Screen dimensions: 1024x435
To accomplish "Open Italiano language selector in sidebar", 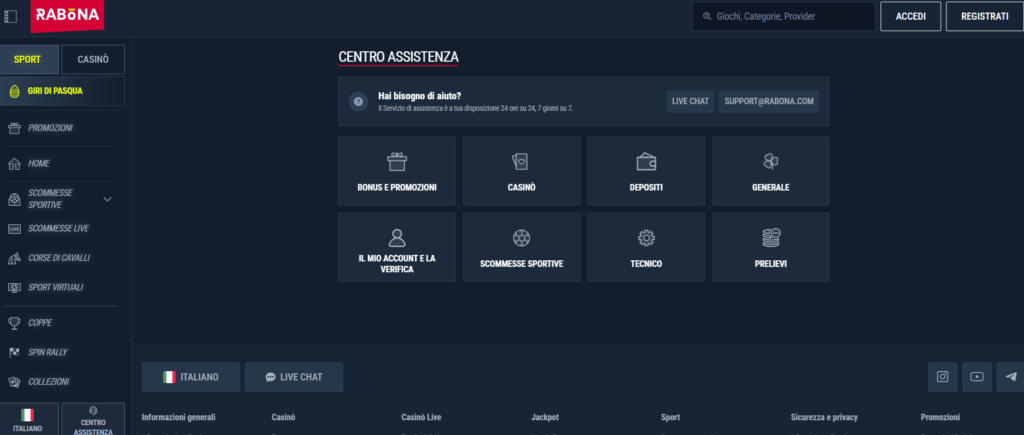I will 27,419.
